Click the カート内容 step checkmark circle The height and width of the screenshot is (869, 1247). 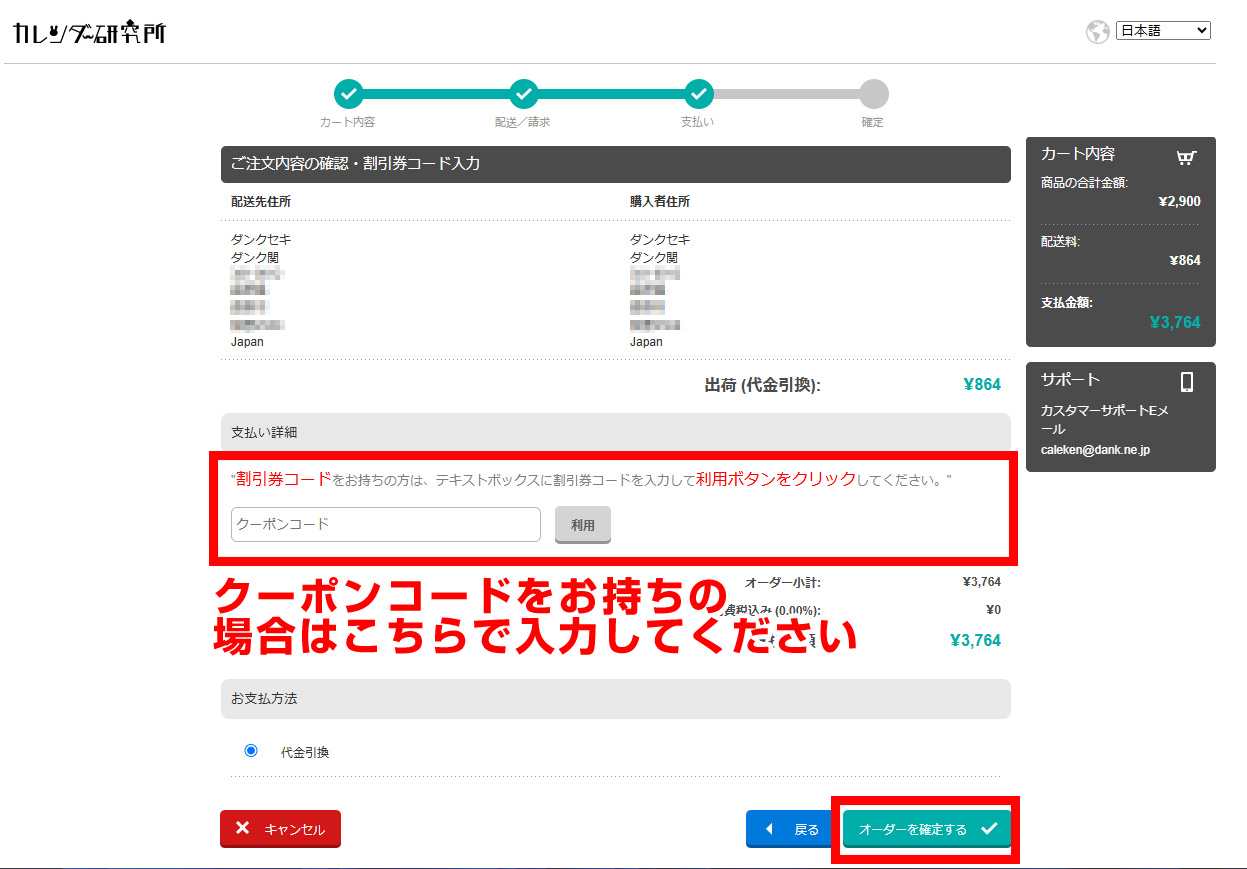(348, 94)
